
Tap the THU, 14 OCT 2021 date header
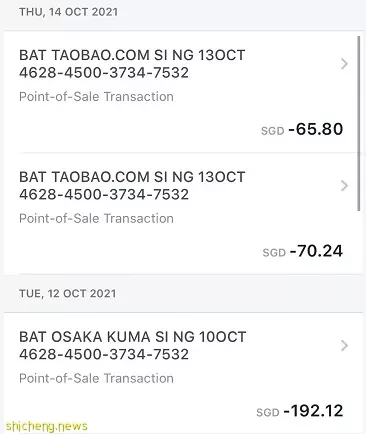coord(68,12)
